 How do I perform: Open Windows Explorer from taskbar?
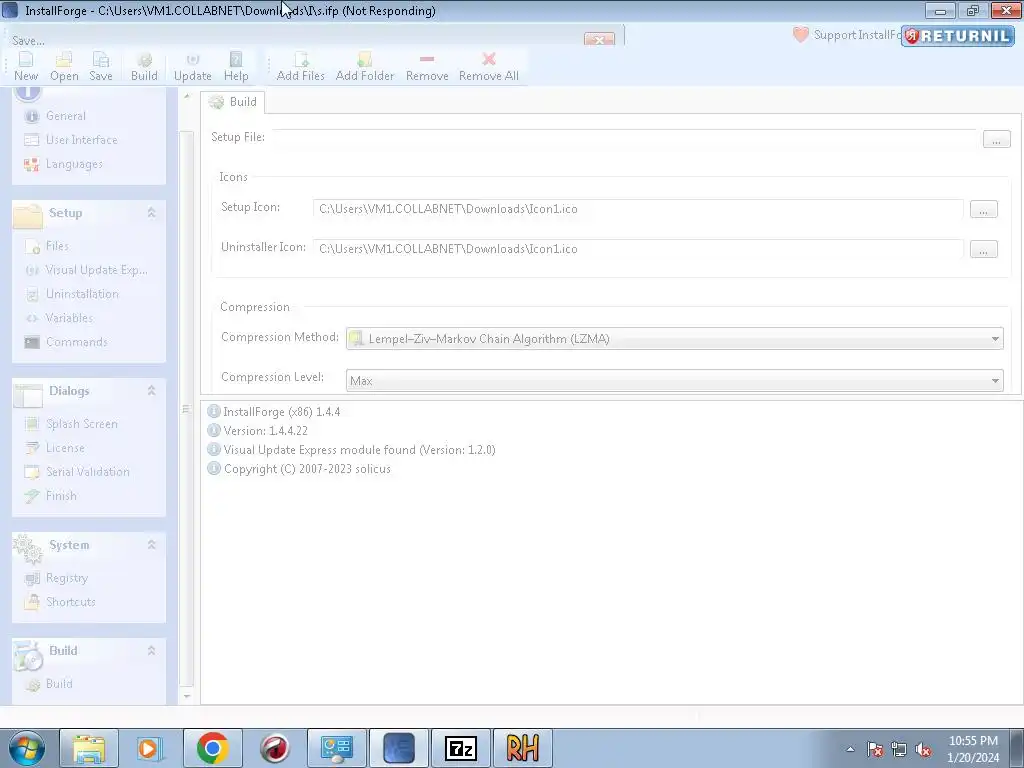[x=89, y=748]
